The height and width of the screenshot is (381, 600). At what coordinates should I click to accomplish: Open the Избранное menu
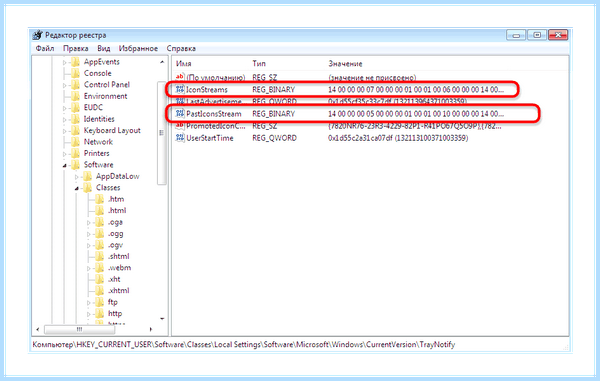(x=138, y=49)
